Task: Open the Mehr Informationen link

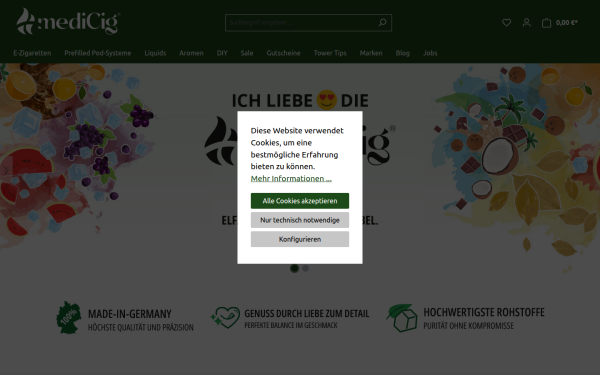Action: pos(291,178)
